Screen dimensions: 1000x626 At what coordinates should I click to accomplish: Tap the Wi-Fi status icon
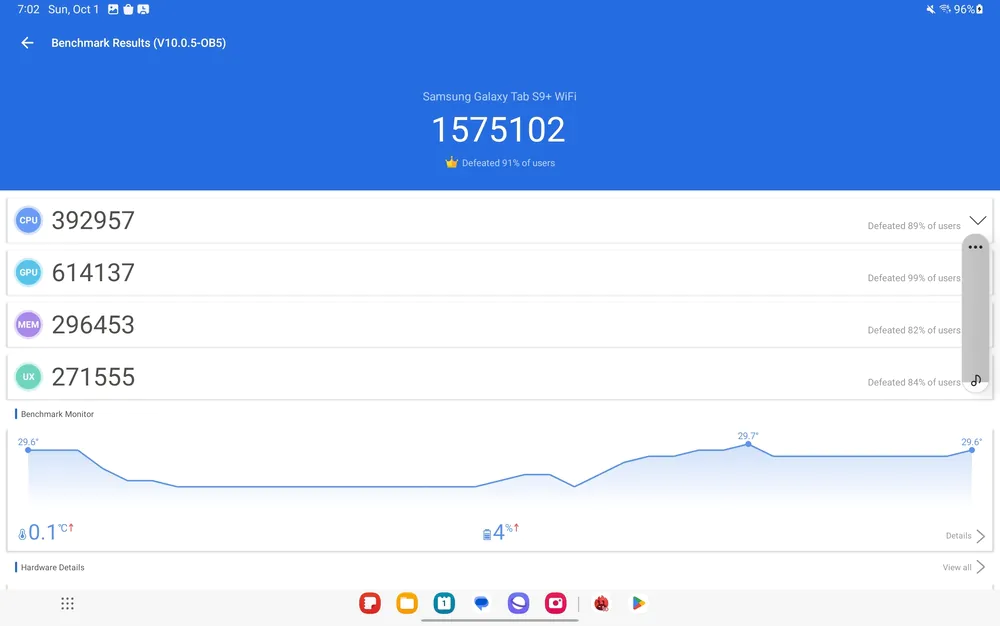point(945,10)
